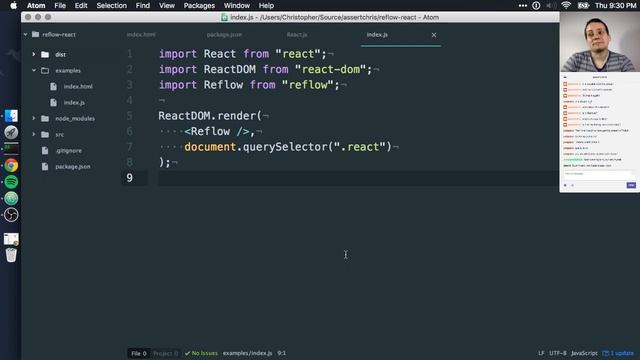Select node_modules in the tree view
The image size is (640, 360).
[x=75, y=118]
